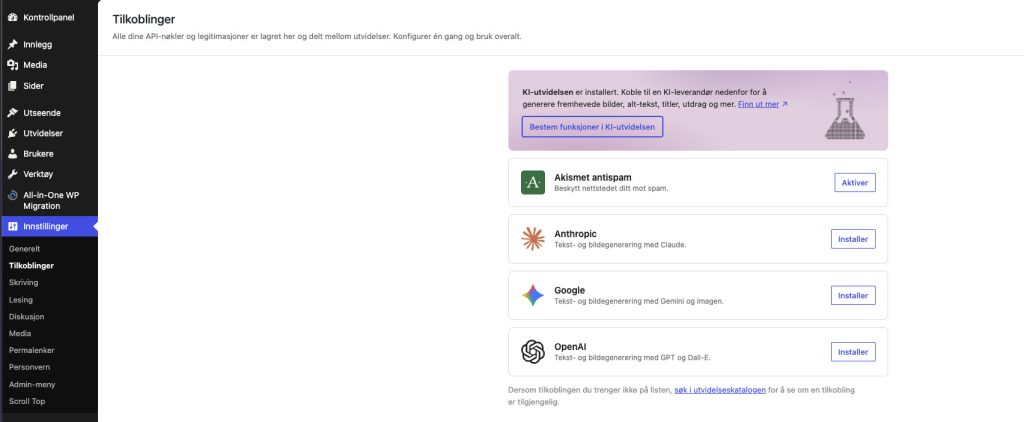1024x422 pixels.
Task: Open the Skriving settings page
Action: (x=24, y=283)
